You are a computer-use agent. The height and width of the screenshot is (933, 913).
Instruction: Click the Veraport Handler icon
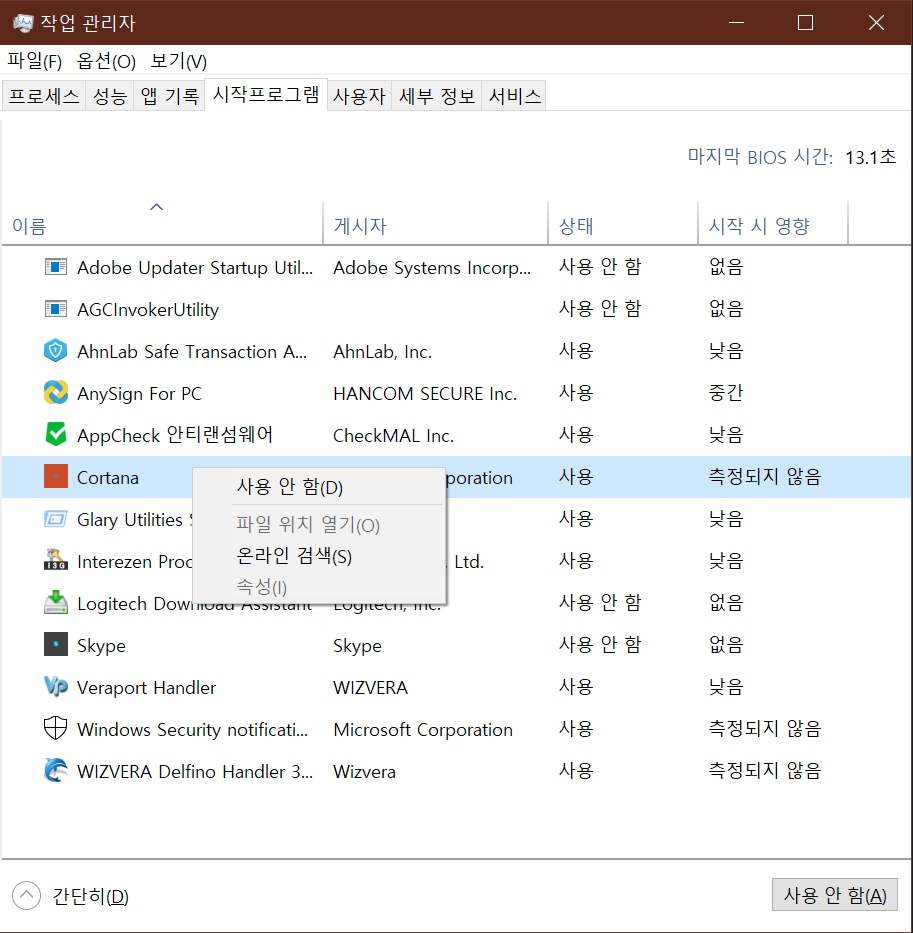click(x=55, y=687)
